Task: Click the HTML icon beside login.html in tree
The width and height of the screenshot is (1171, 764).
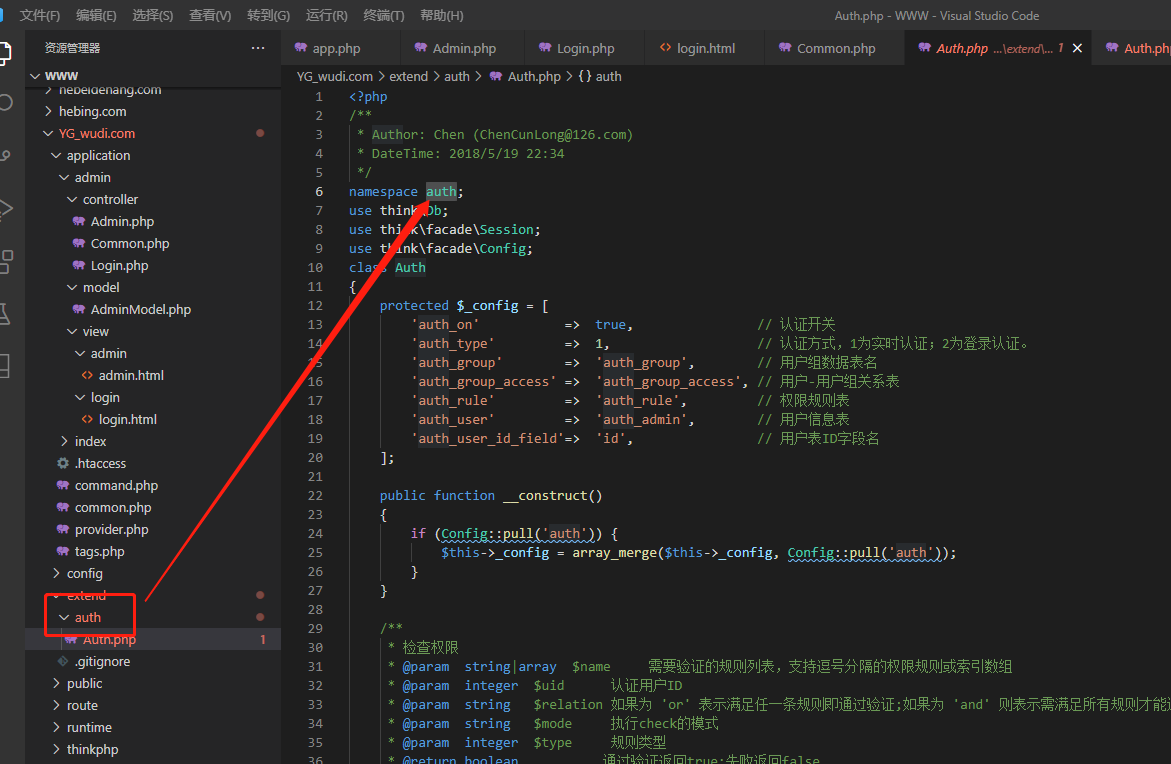Action: pyautogui.click(x=87, y=419)
